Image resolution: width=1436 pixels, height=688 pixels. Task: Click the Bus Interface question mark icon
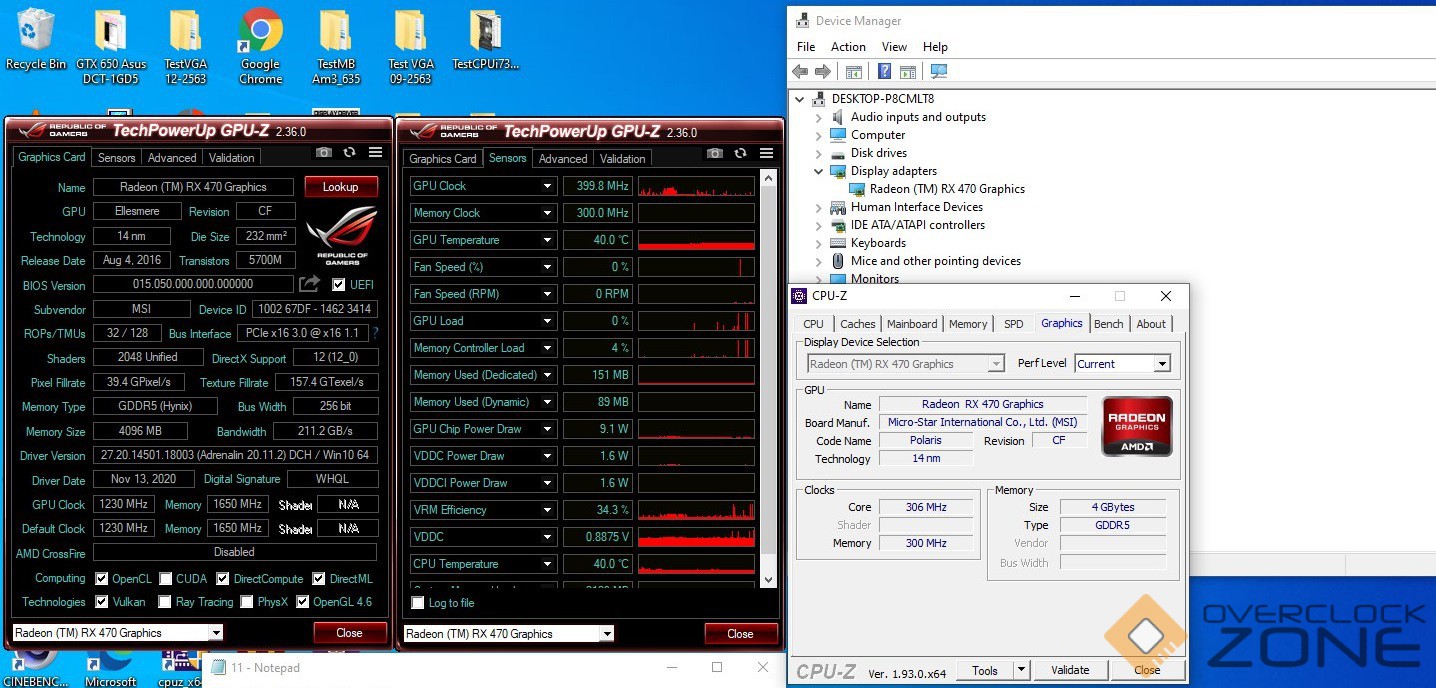point(375,334)
